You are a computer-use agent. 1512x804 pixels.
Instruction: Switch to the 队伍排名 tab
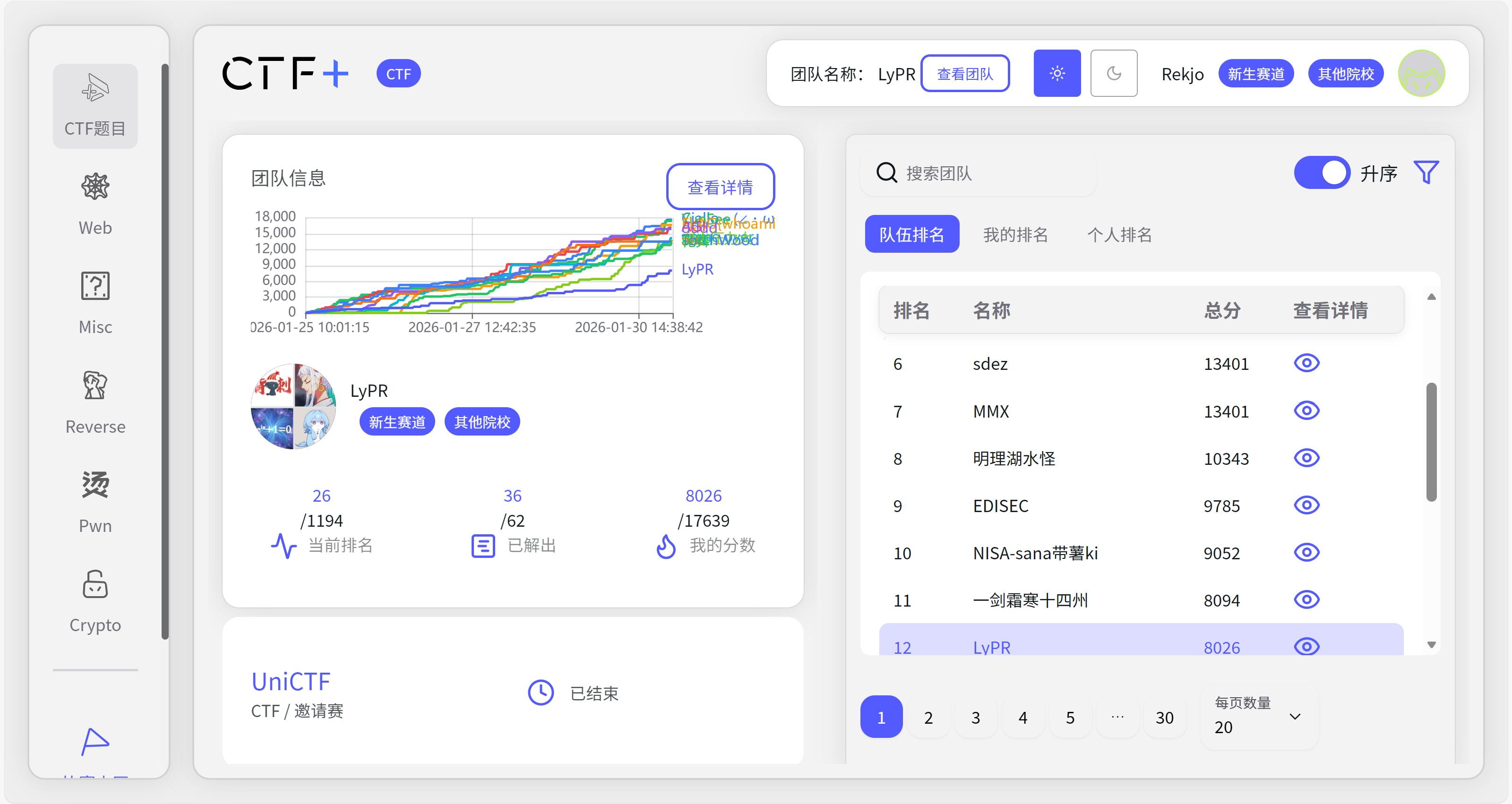[x=912, y=234]
